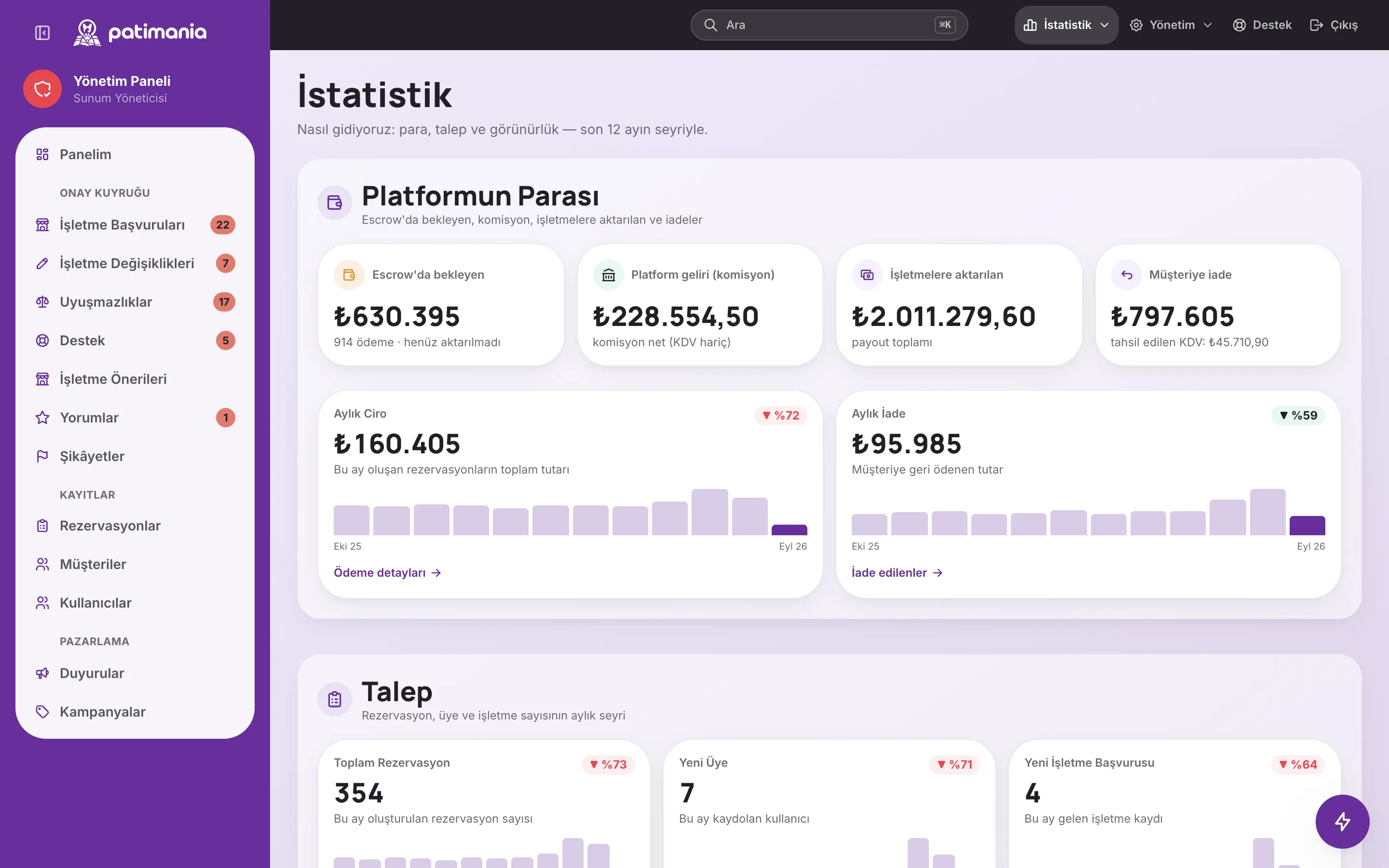This screenshot has width=1389, height=868.
Task: Follow the İade edilenler link
Action: 897,573
